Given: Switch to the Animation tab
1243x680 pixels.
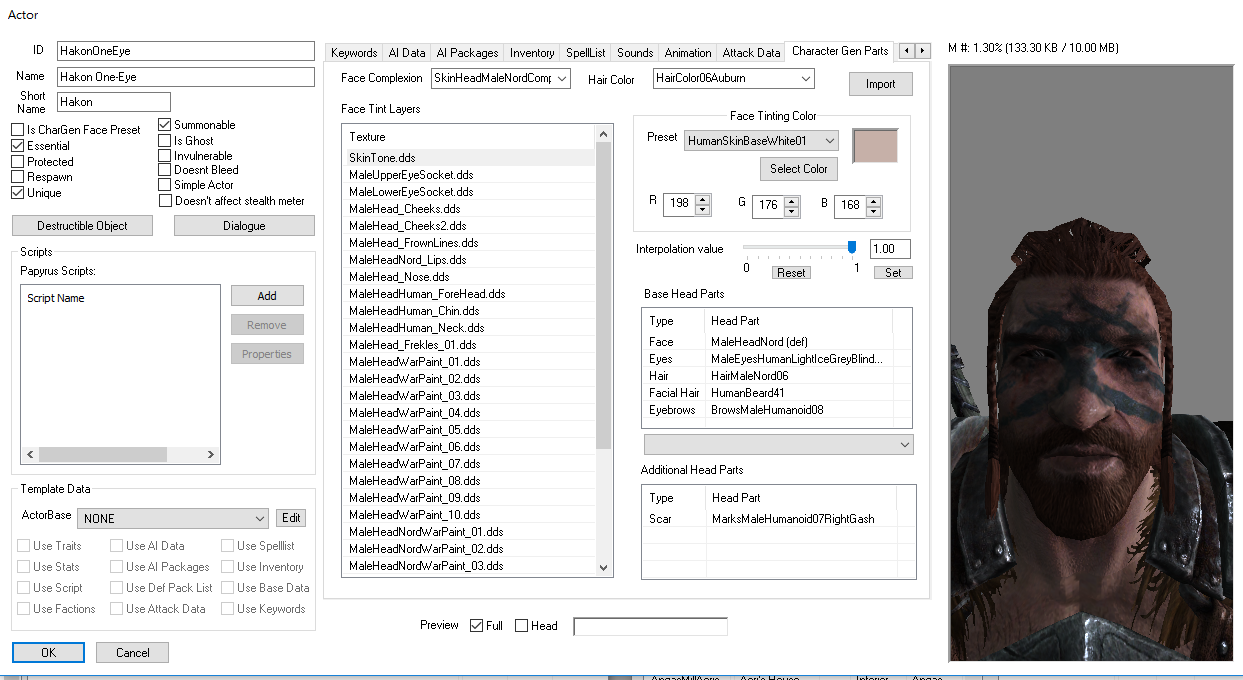Looking at the screenshot, I should point(688,53).
